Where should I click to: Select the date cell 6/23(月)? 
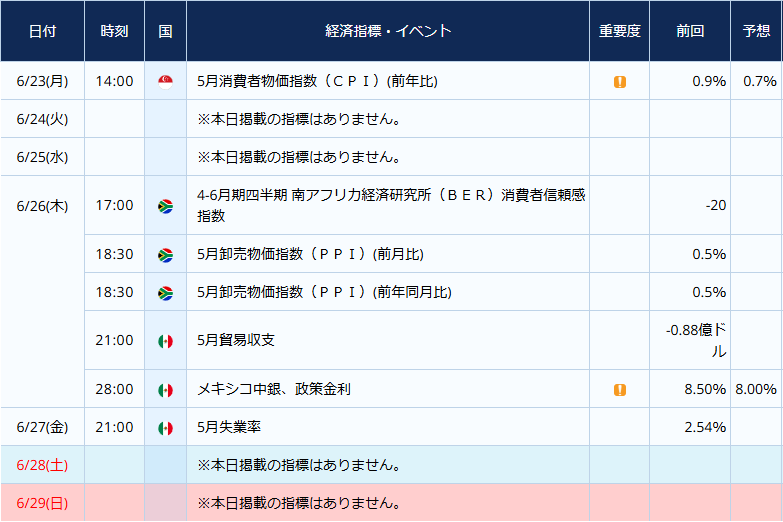42,81
